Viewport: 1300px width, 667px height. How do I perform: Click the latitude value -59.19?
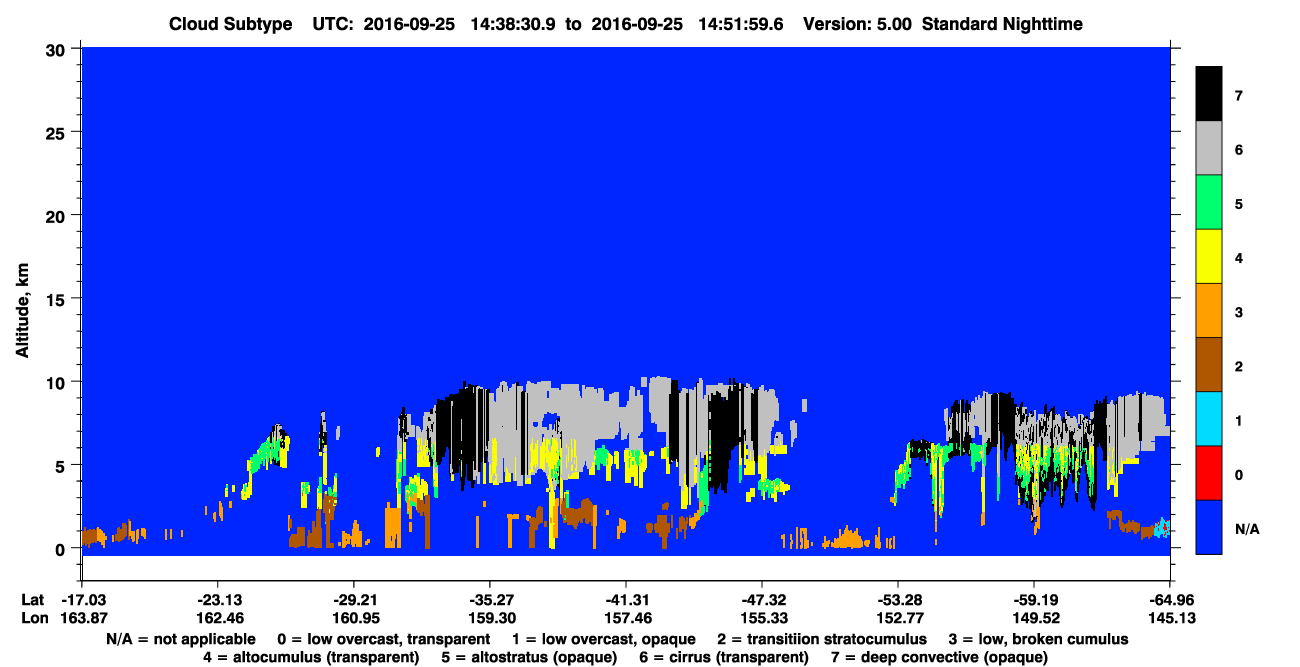(1033, 600)
